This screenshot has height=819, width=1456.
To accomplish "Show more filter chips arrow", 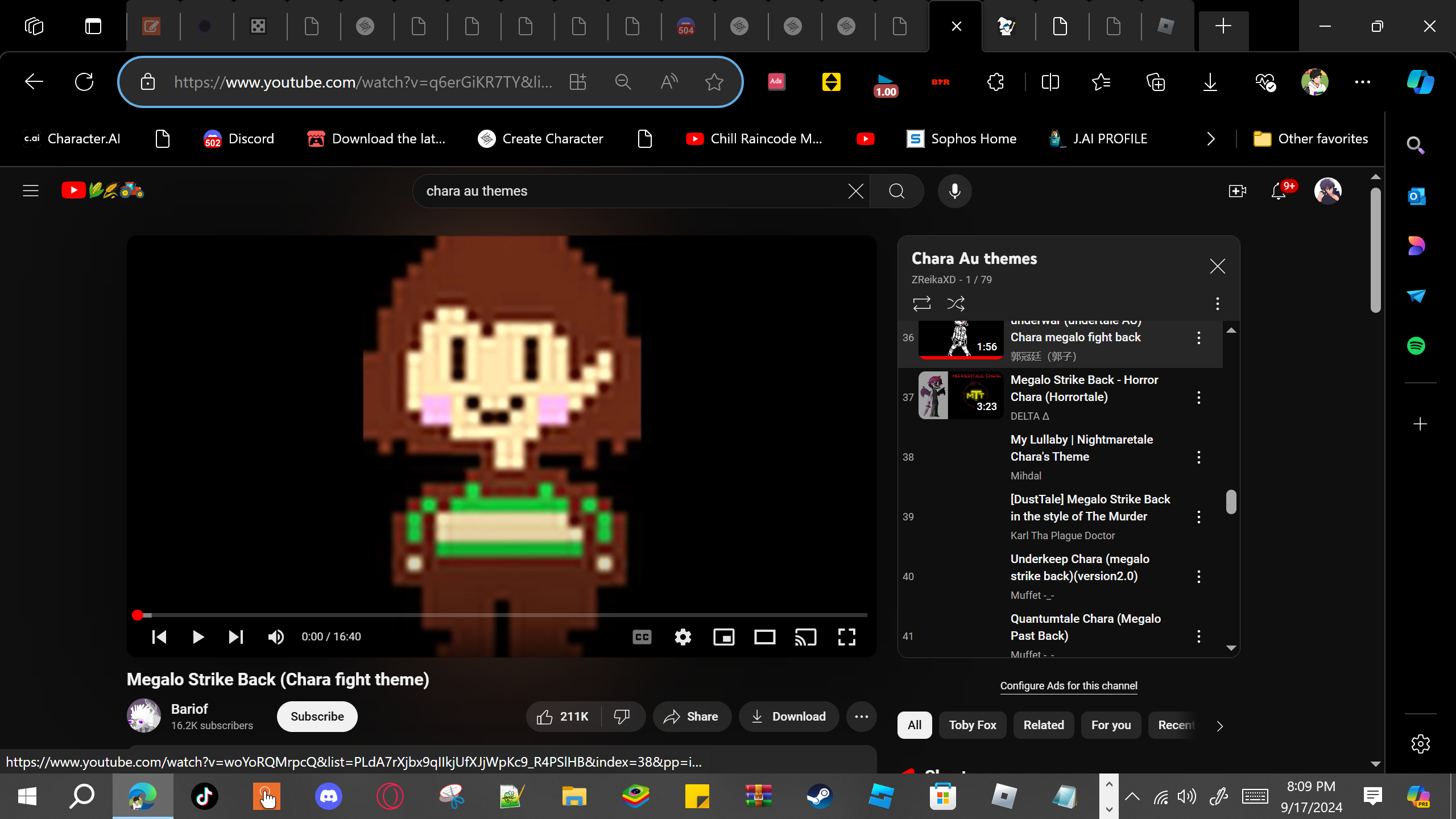I will tap(1219, 726).
